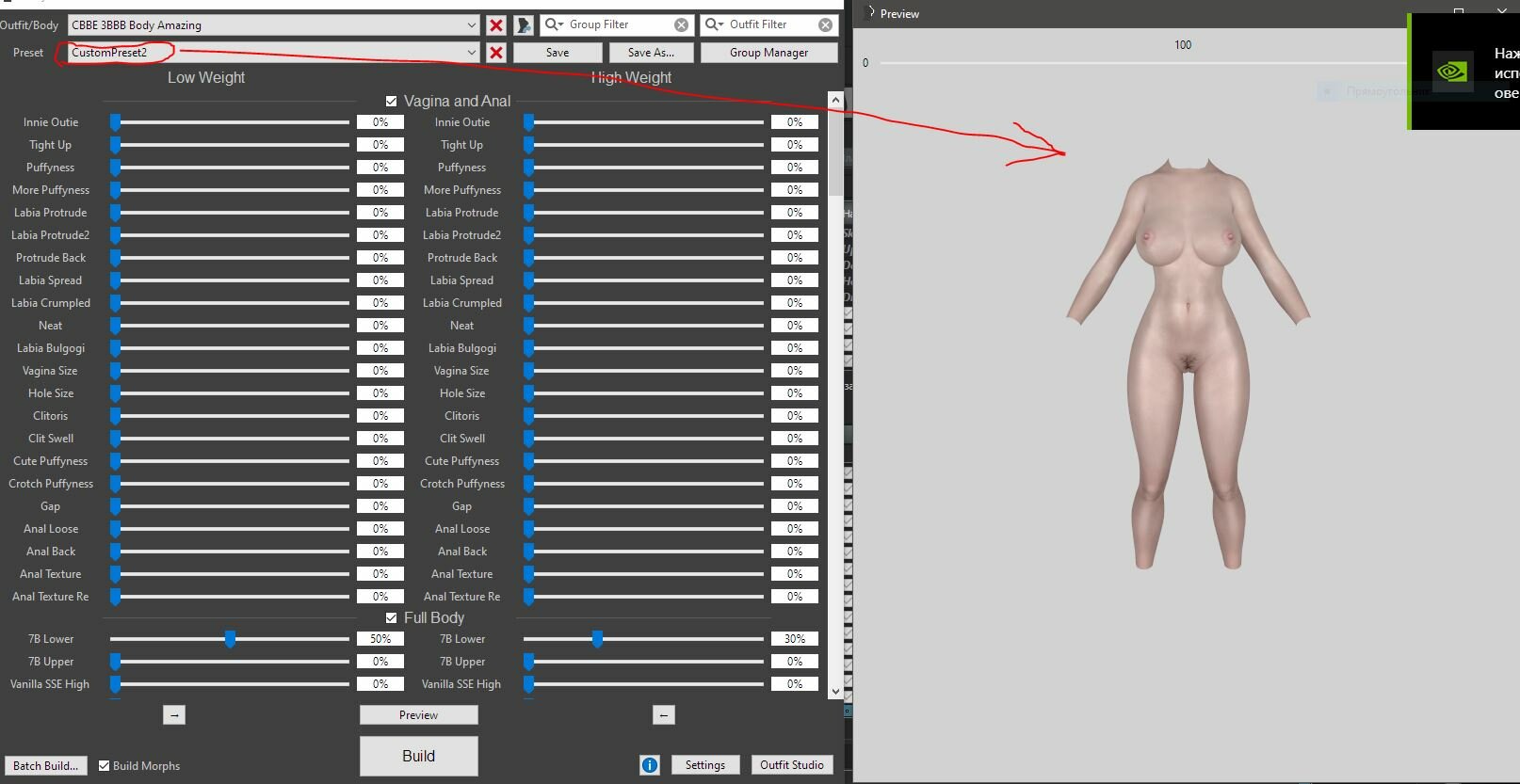Toggle the Build Morphs checkbox

click(x=105, y=765)
